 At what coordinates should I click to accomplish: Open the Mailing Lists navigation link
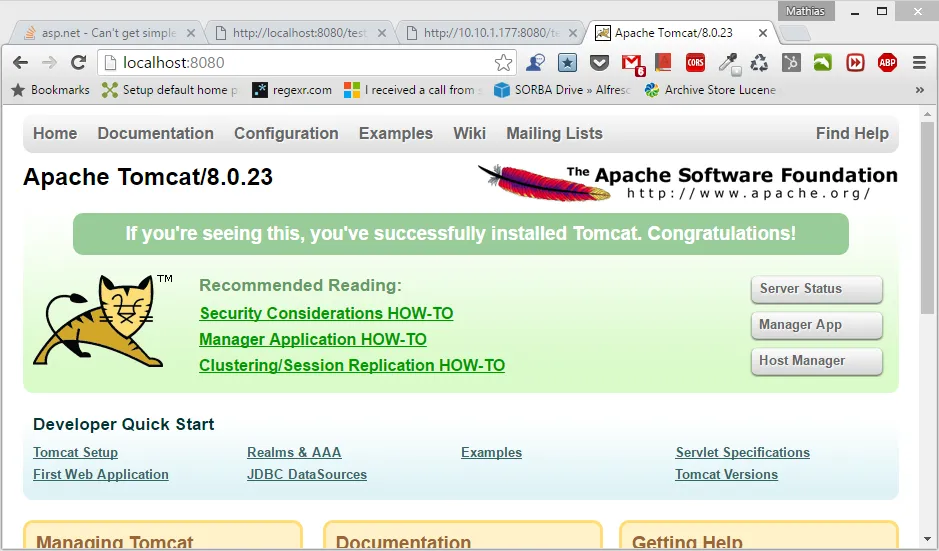[x=555, y=134]
